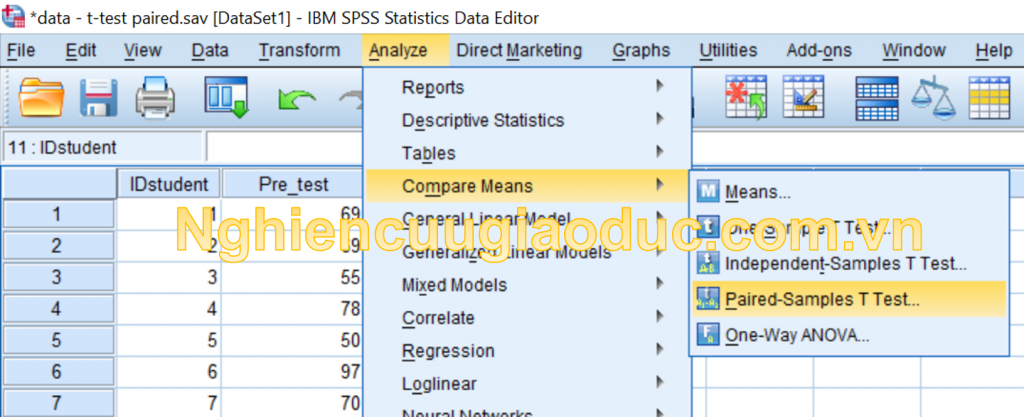Open One-Way ANOVA from Compare Means
The width and height of the screenshot is (1024, 417).
point(797,335)
